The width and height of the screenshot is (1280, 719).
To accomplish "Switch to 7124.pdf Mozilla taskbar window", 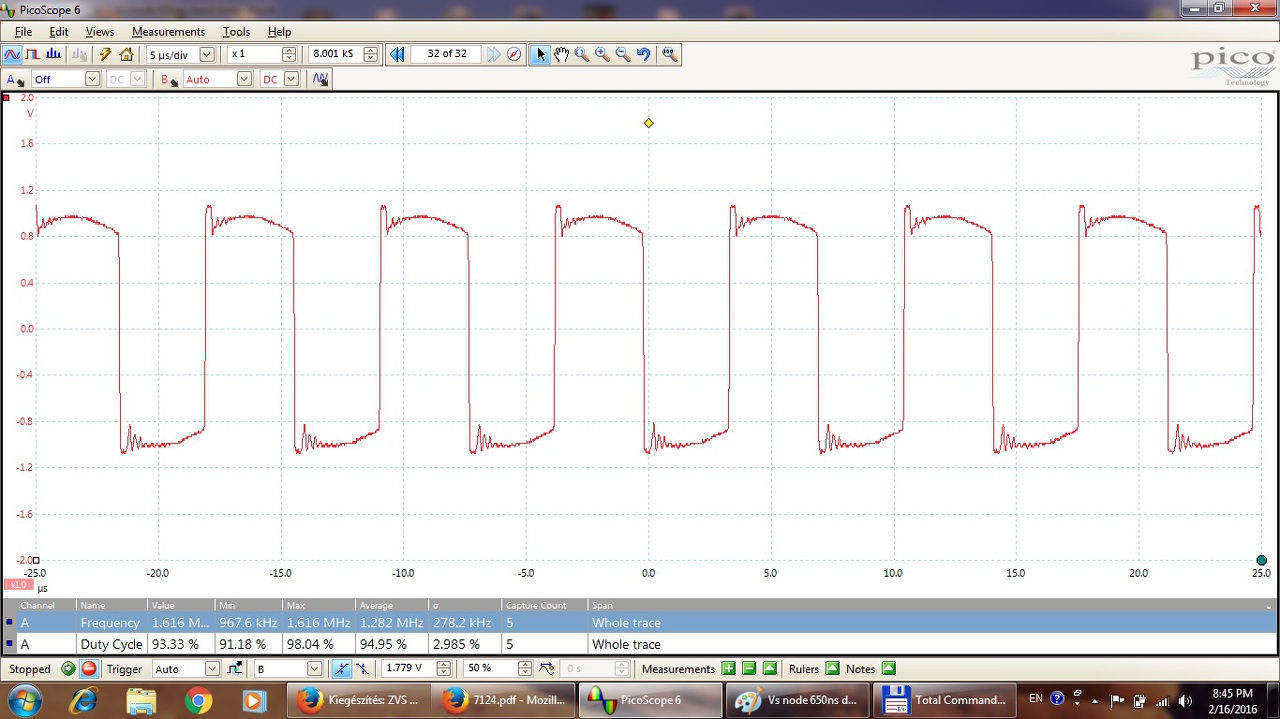I will (x=504, y=700).
